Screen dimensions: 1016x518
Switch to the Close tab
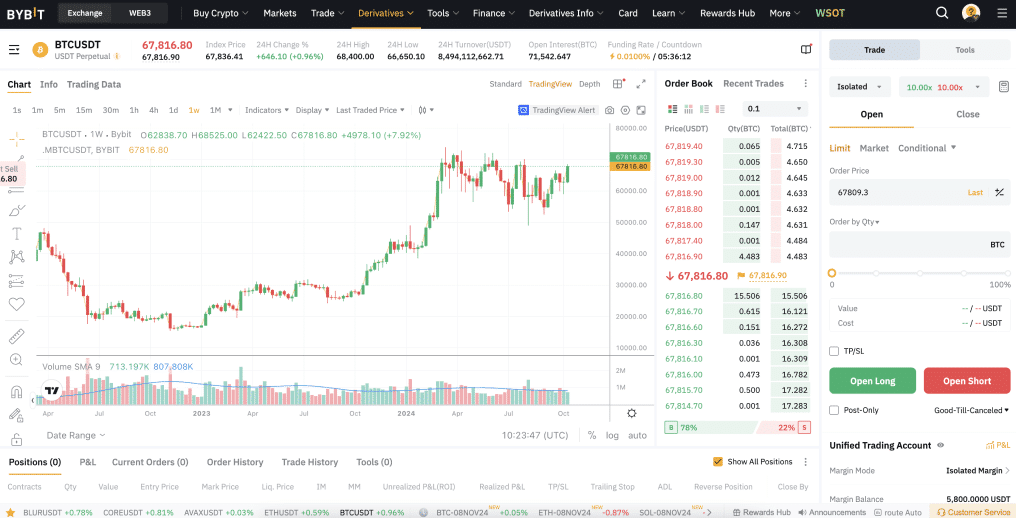(967, 114)
